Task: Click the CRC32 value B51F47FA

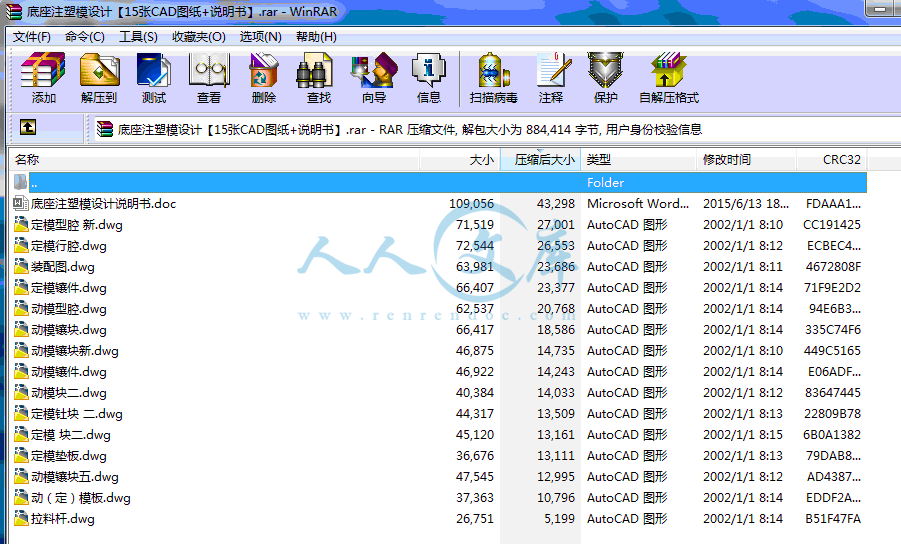Action: point(833,519)
